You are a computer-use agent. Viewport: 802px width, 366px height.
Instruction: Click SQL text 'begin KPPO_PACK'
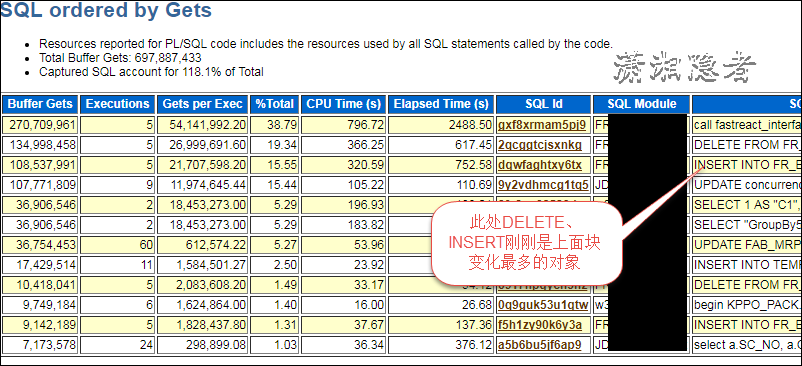pyautogui.click(x=747, y=305)
